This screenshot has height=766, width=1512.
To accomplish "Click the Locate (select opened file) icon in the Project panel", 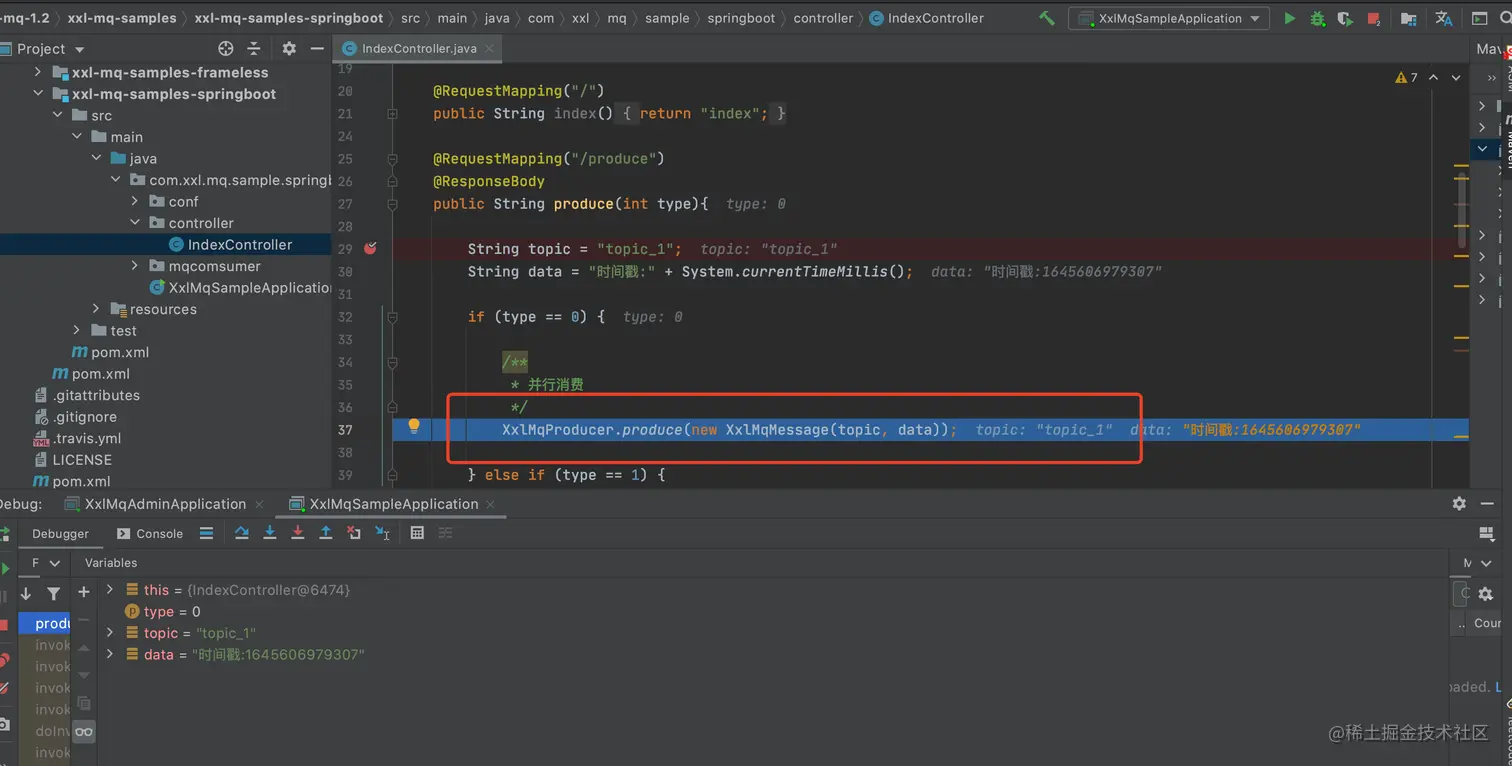I will [x=225, y=48].
